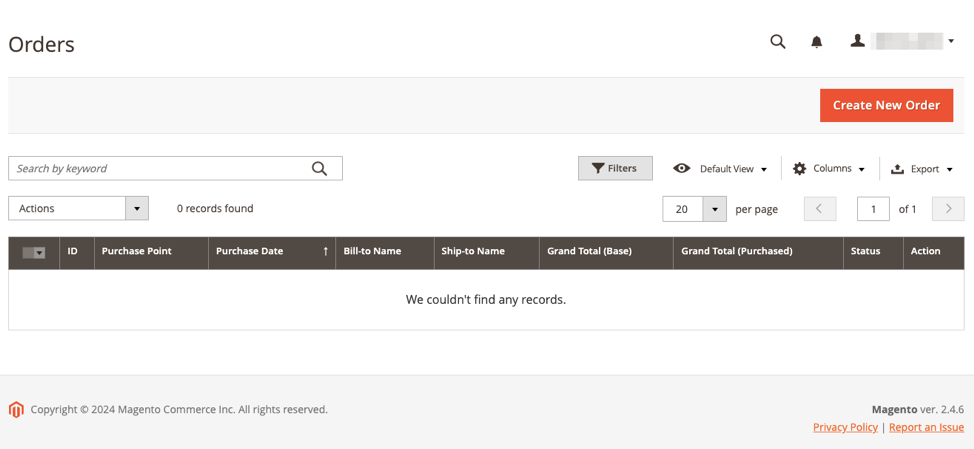974x449 pixels.
Task: Click the Export icon
Action: pyautogui.click(x=897, y=169)
